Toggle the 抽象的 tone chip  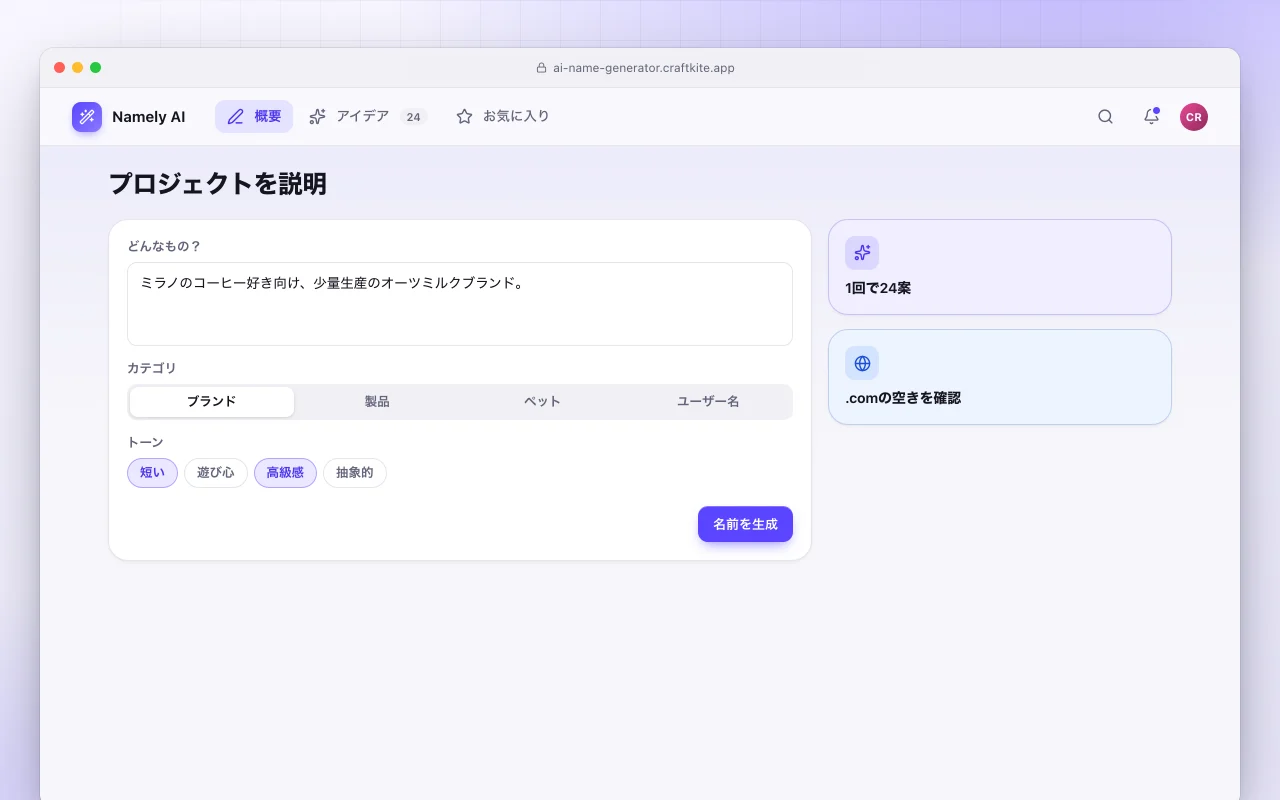coord(355,473)
